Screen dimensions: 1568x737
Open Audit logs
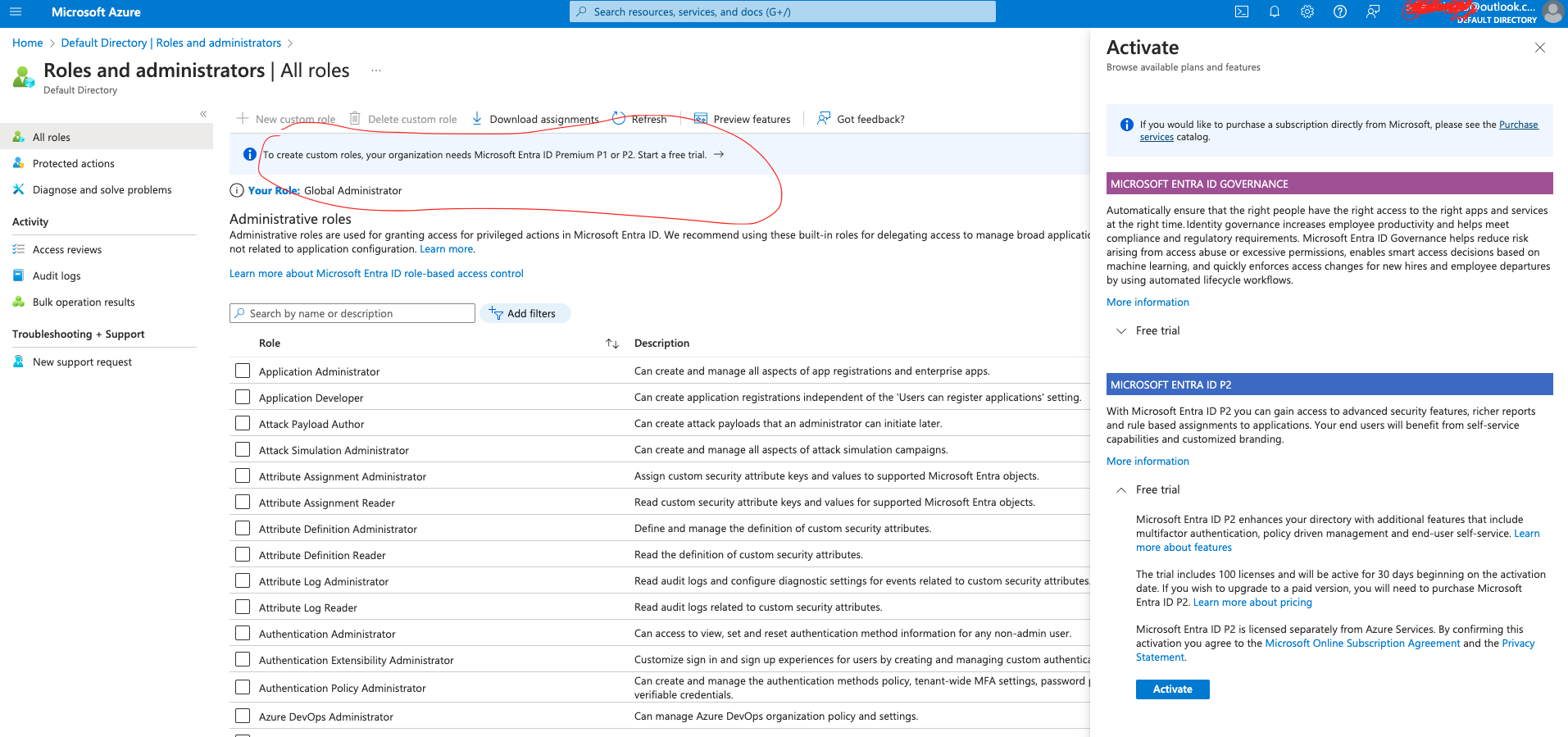(57, 275)
